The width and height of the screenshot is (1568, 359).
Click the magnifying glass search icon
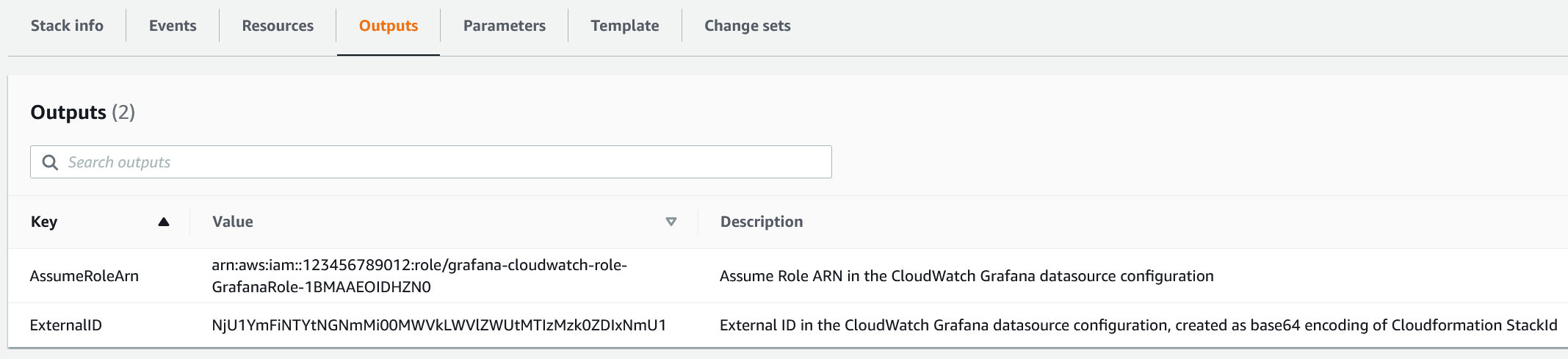pyautogui.click(x=50, y=162)
